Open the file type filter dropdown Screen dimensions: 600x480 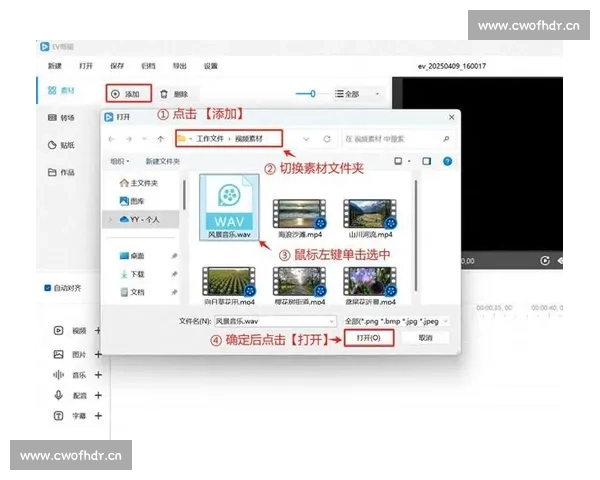pyautogui.click(x=396, y=321)
